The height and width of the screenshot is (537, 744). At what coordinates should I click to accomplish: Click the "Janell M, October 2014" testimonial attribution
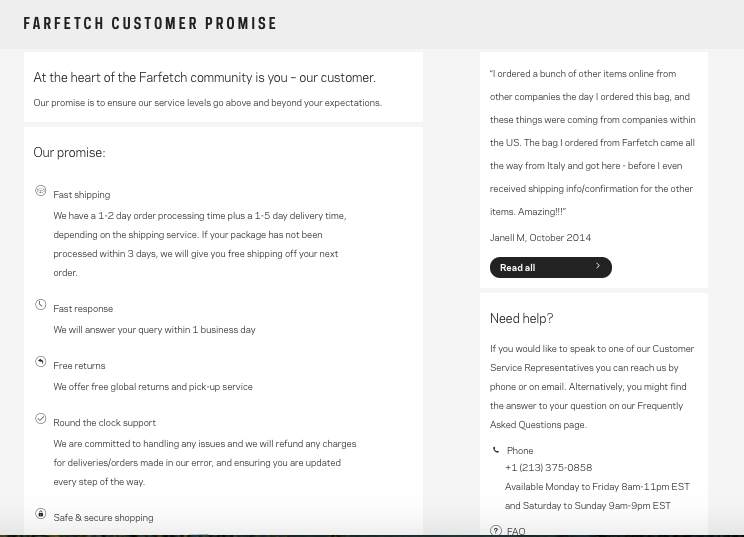[x=540, y=238]
